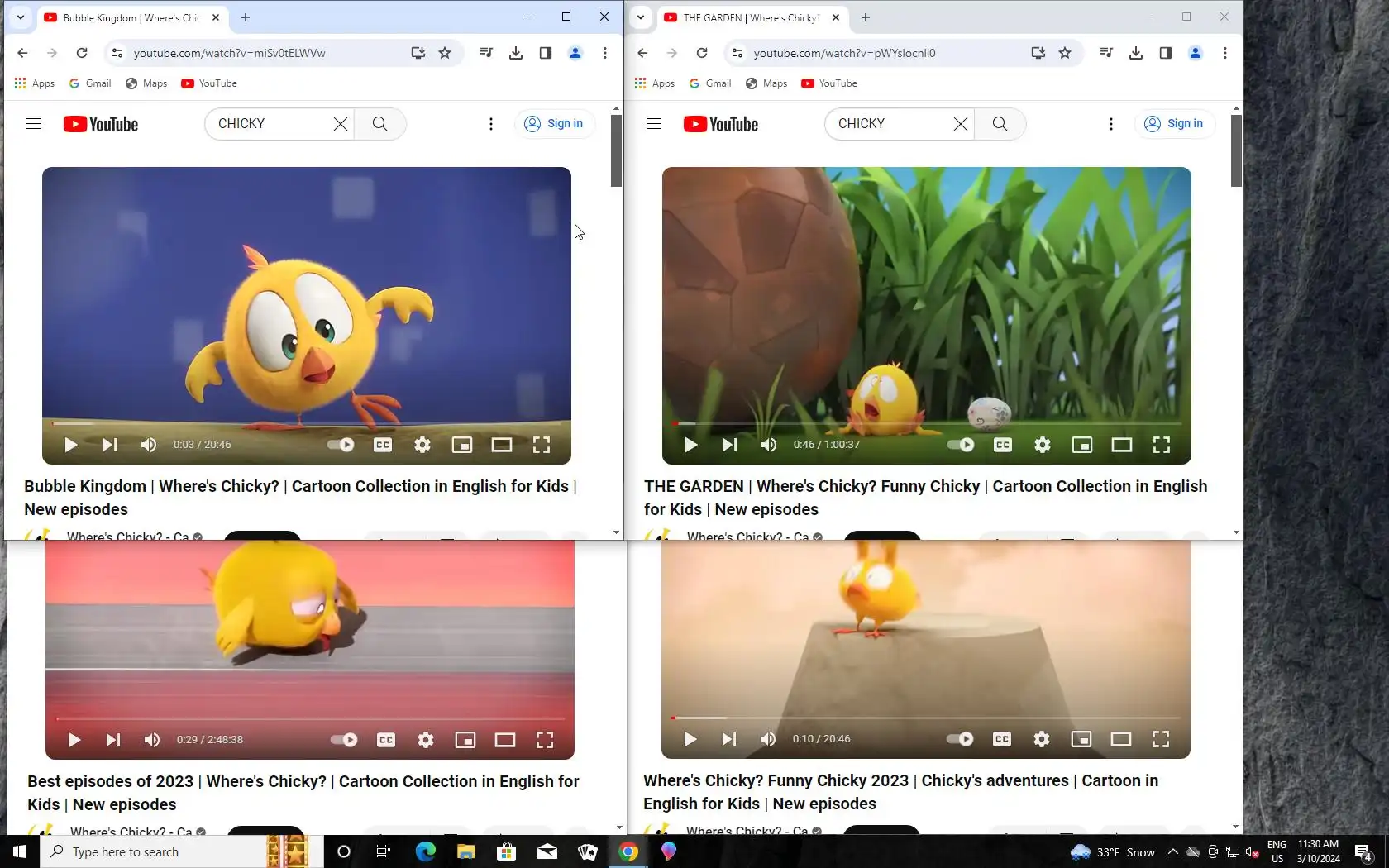Open Gmail bookmark in Bubble Kingdom window
Image resolution: width=1389 pixels, height=868 pixels.
coord(90,83)
